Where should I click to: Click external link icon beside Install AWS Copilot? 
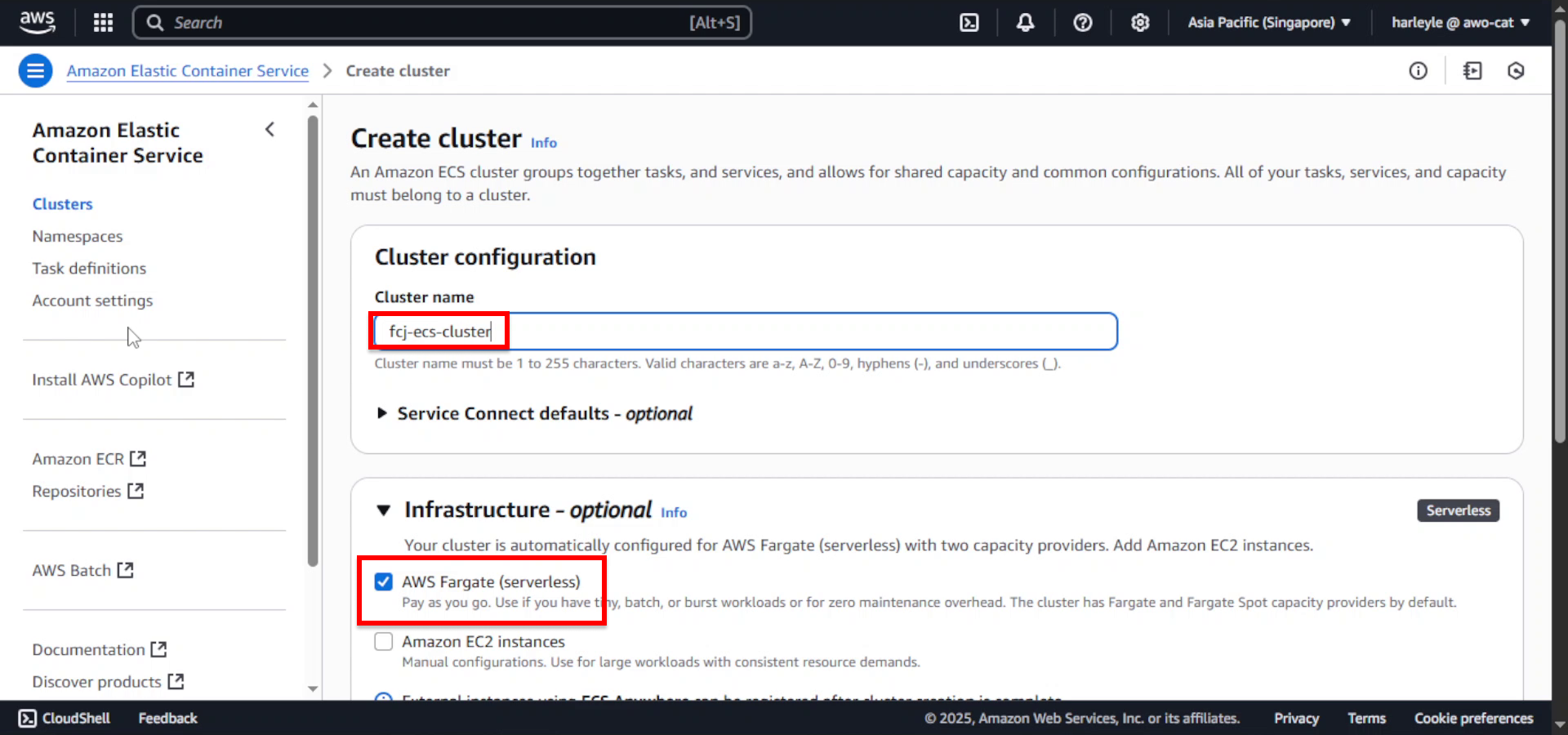186,380
